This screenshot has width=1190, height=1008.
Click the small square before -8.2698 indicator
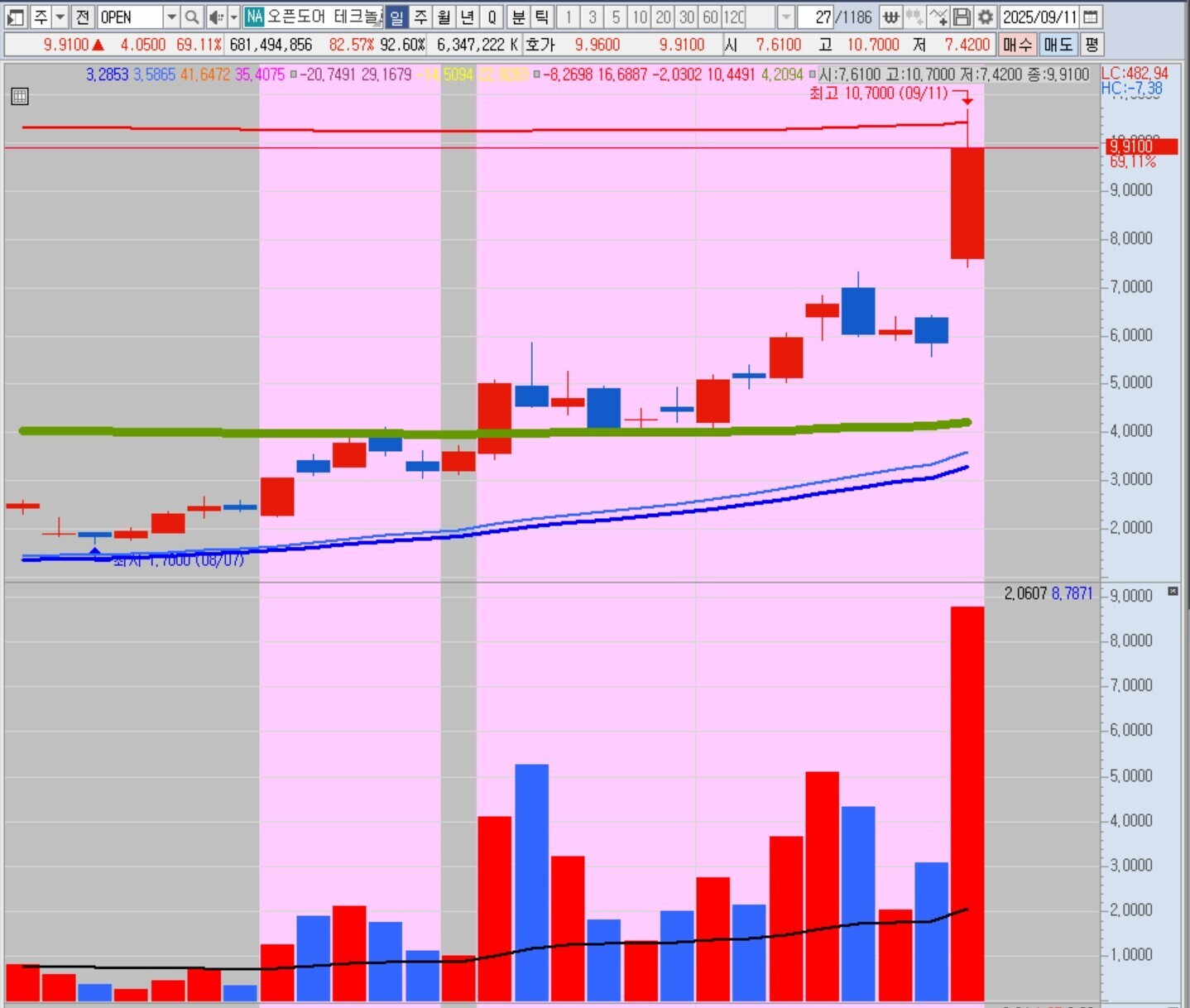tap(536, 74)
